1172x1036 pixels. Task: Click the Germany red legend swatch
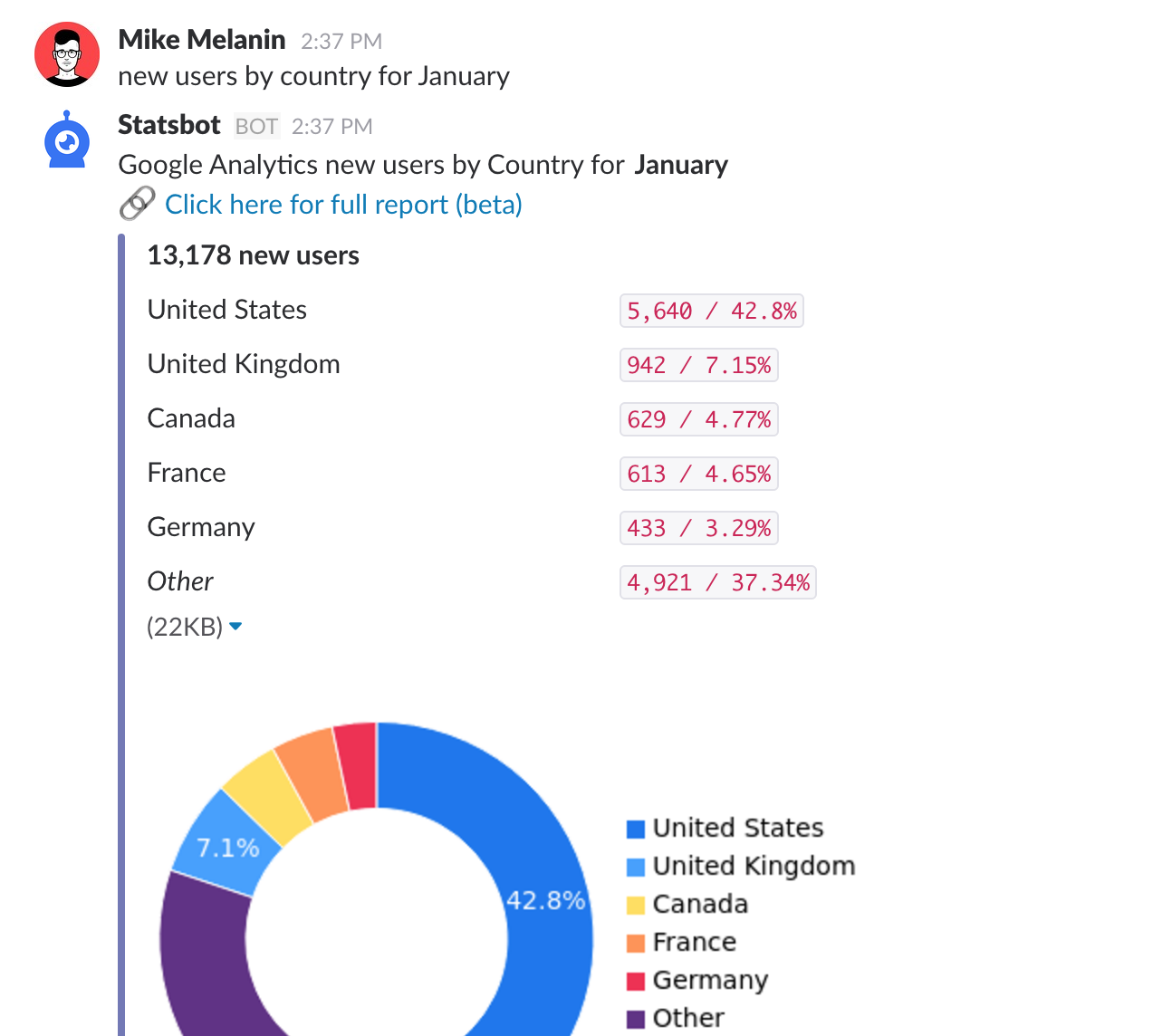click(636, 981)
